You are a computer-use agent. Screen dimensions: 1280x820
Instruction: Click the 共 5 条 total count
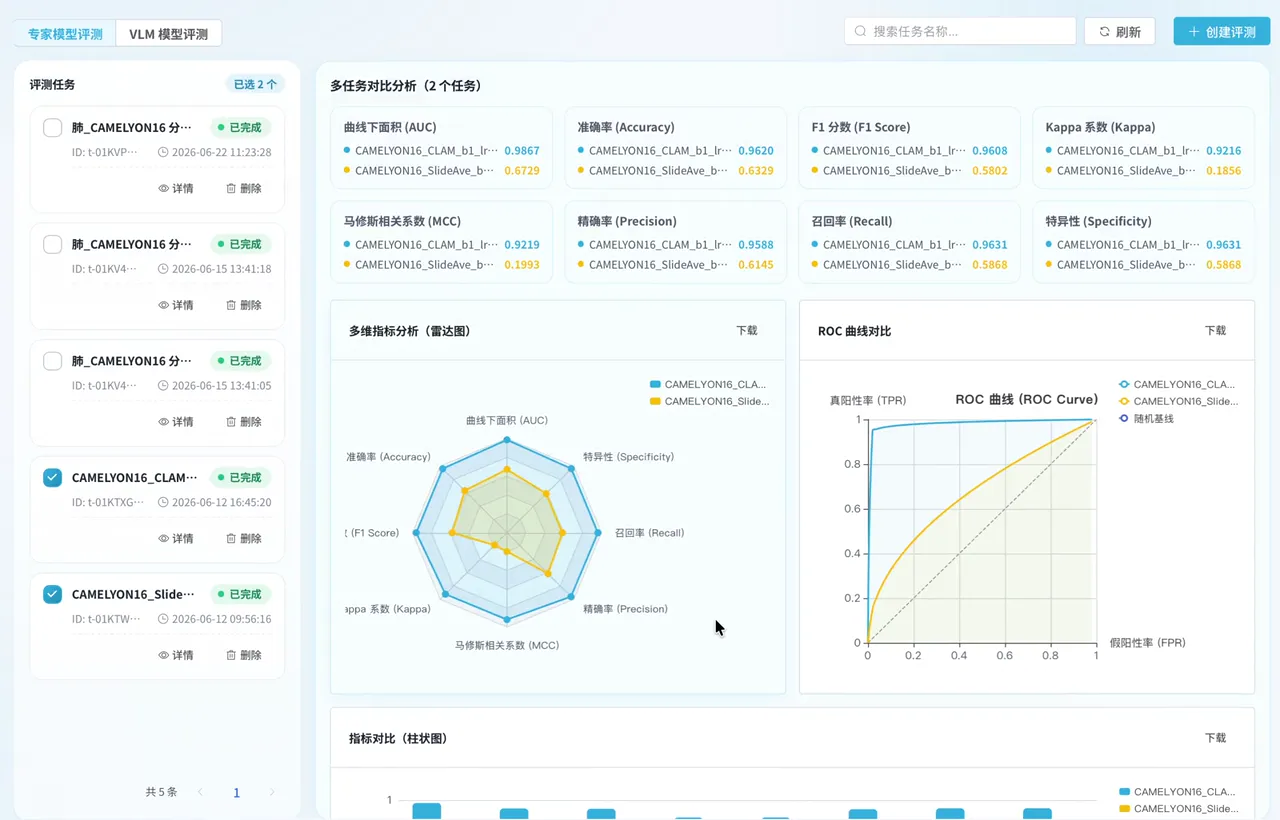pyautogui.click(x=161, y=792)
